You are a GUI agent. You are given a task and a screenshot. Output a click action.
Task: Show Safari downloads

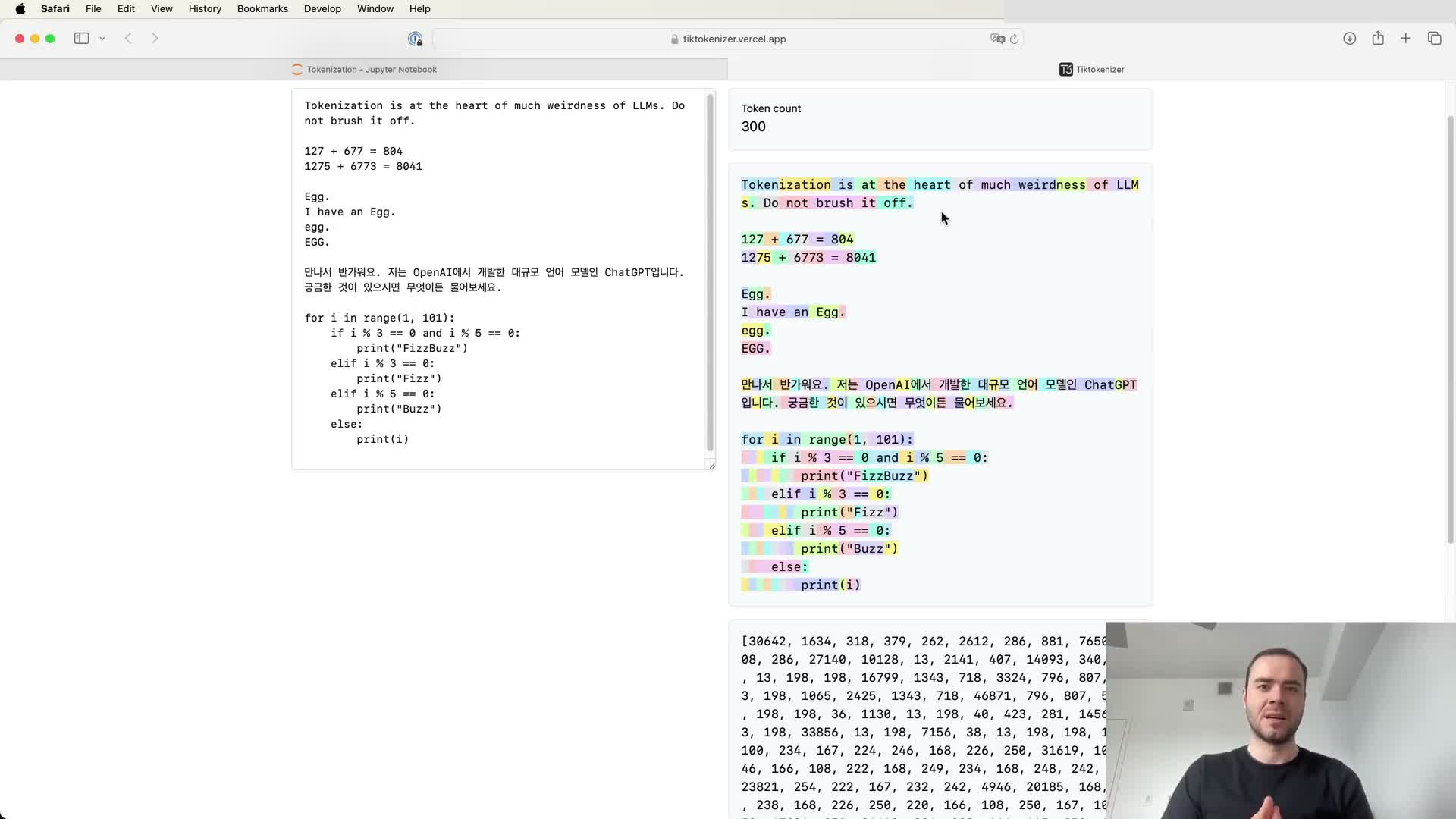(x=1349, y=39)
